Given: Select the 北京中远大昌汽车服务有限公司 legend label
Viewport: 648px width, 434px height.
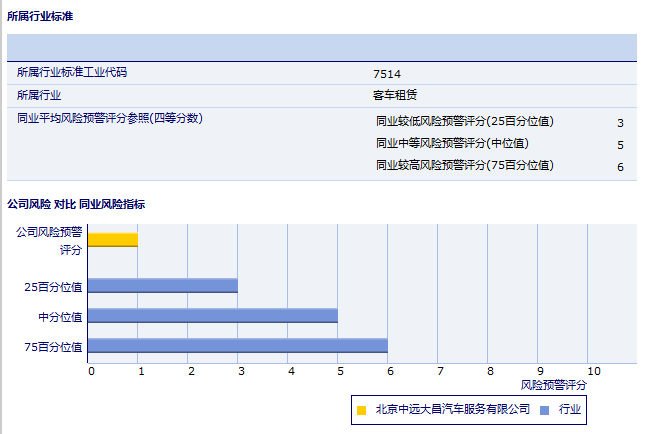Looking at the screenshot, I should point(452,409).
